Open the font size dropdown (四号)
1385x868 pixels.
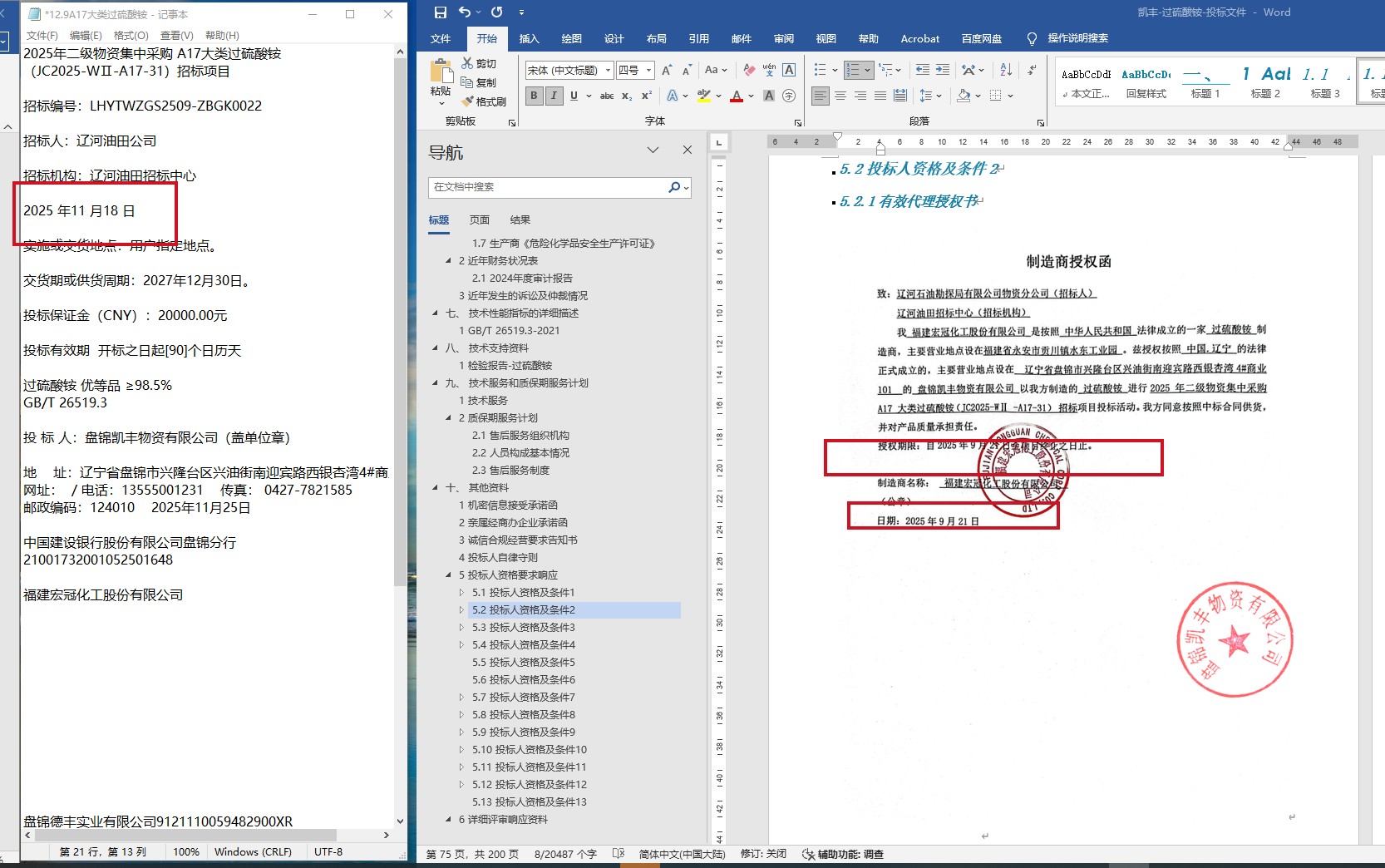coord(649,71)
